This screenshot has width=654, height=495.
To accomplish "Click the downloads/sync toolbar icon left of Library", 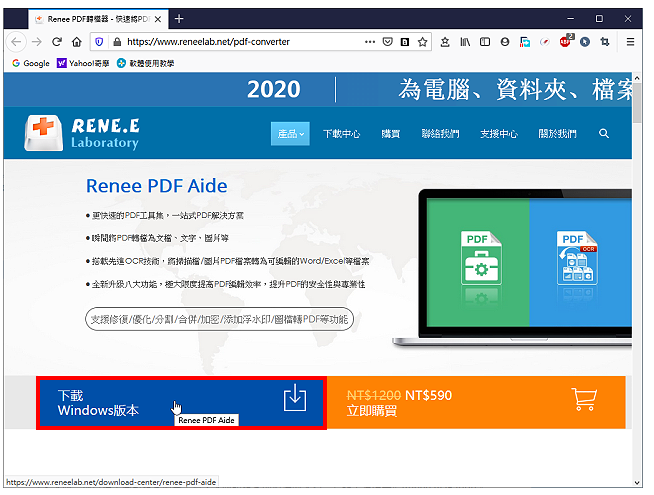I will [445, 42].
